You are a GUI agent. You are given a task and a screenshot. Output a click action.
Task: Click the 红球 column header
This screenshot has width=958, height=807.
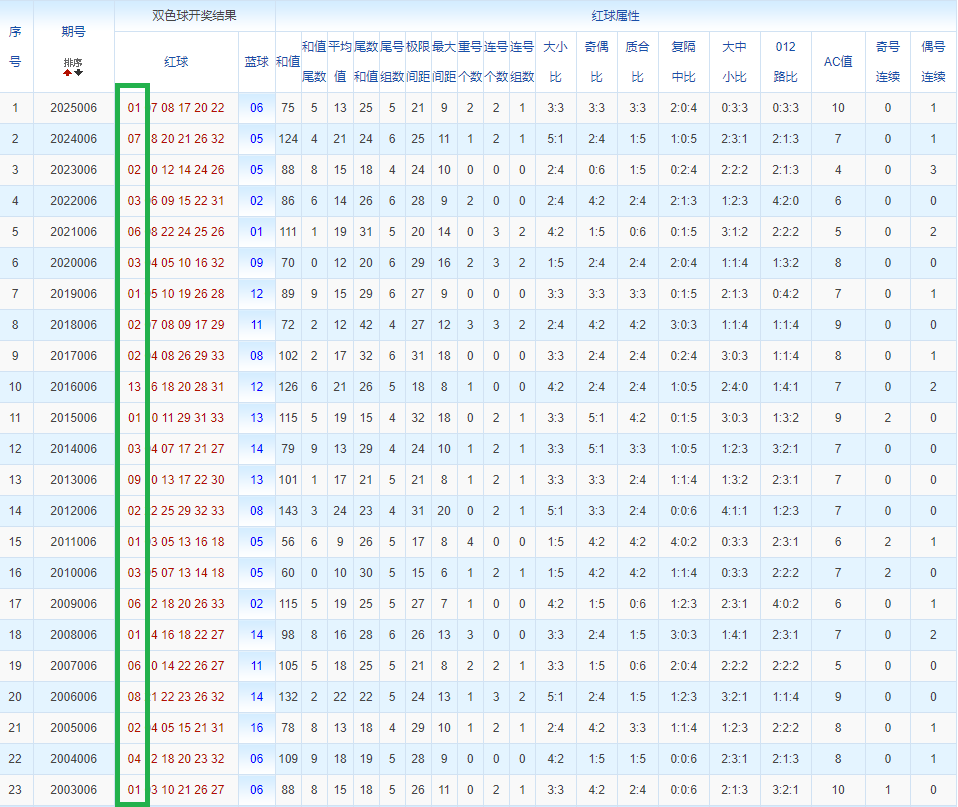[177, 62]
